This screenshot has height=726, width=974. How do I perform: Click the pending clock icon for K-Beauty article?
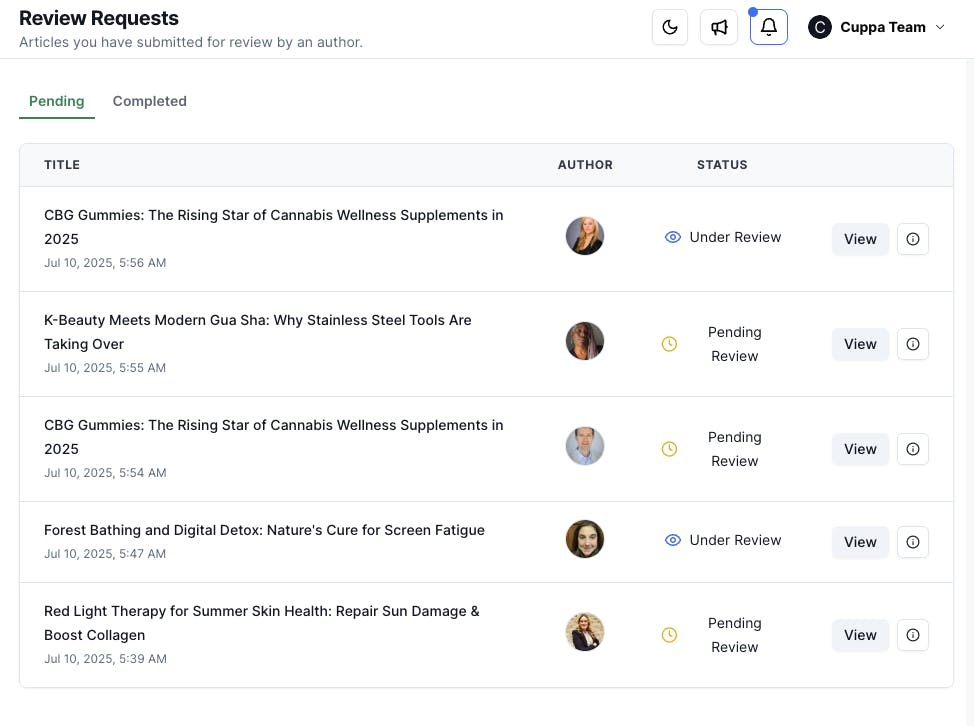(x=670, y=344)
